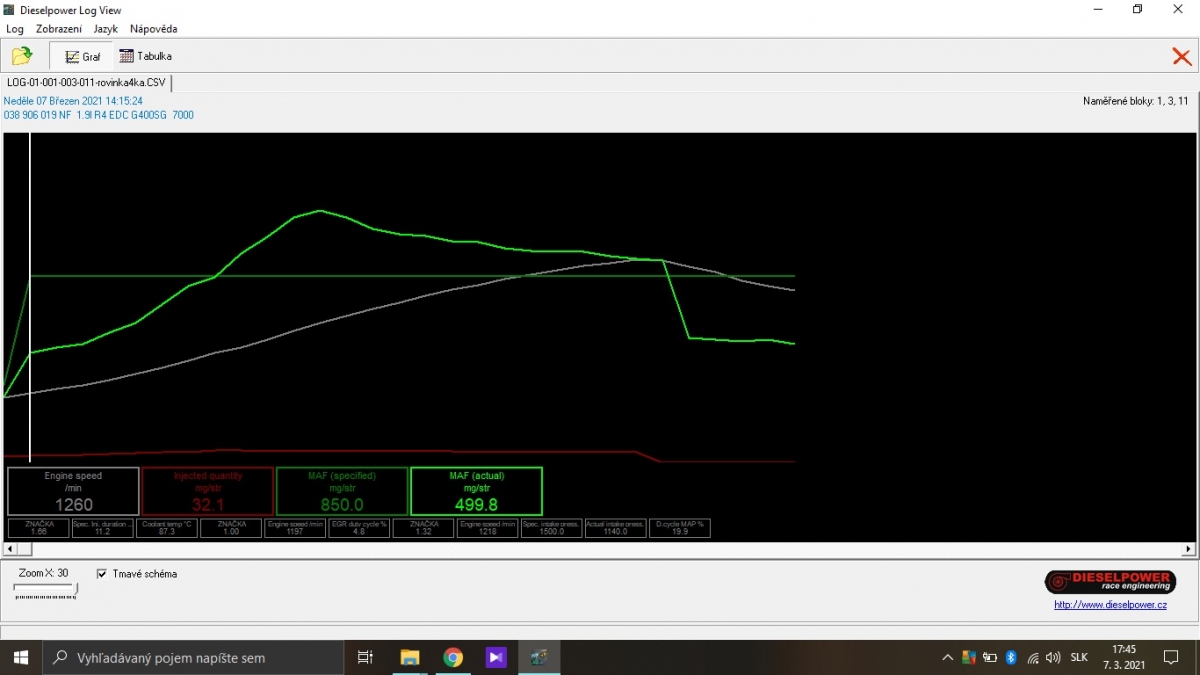
Task: Switch to the Graf view
Action: pyautogui.click(x=82, y=57)
